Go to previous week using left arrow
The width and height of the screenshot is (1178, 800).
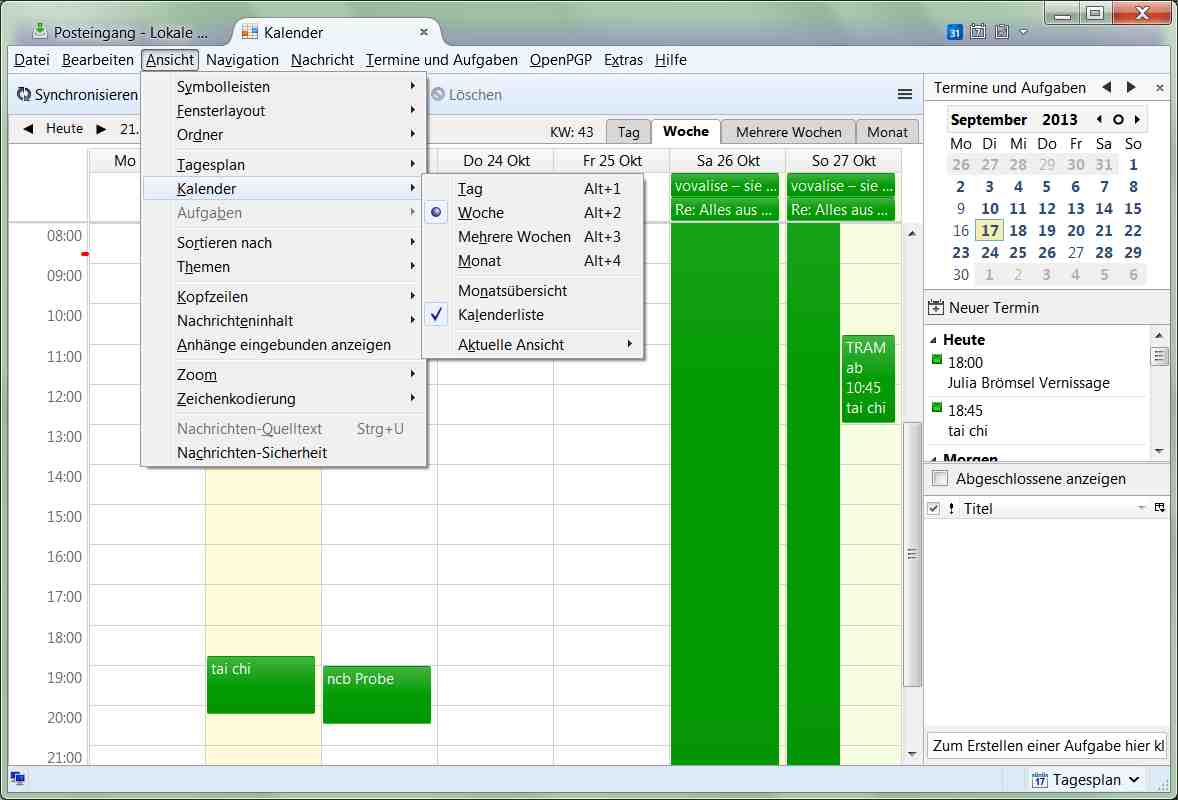click(28, 129)
